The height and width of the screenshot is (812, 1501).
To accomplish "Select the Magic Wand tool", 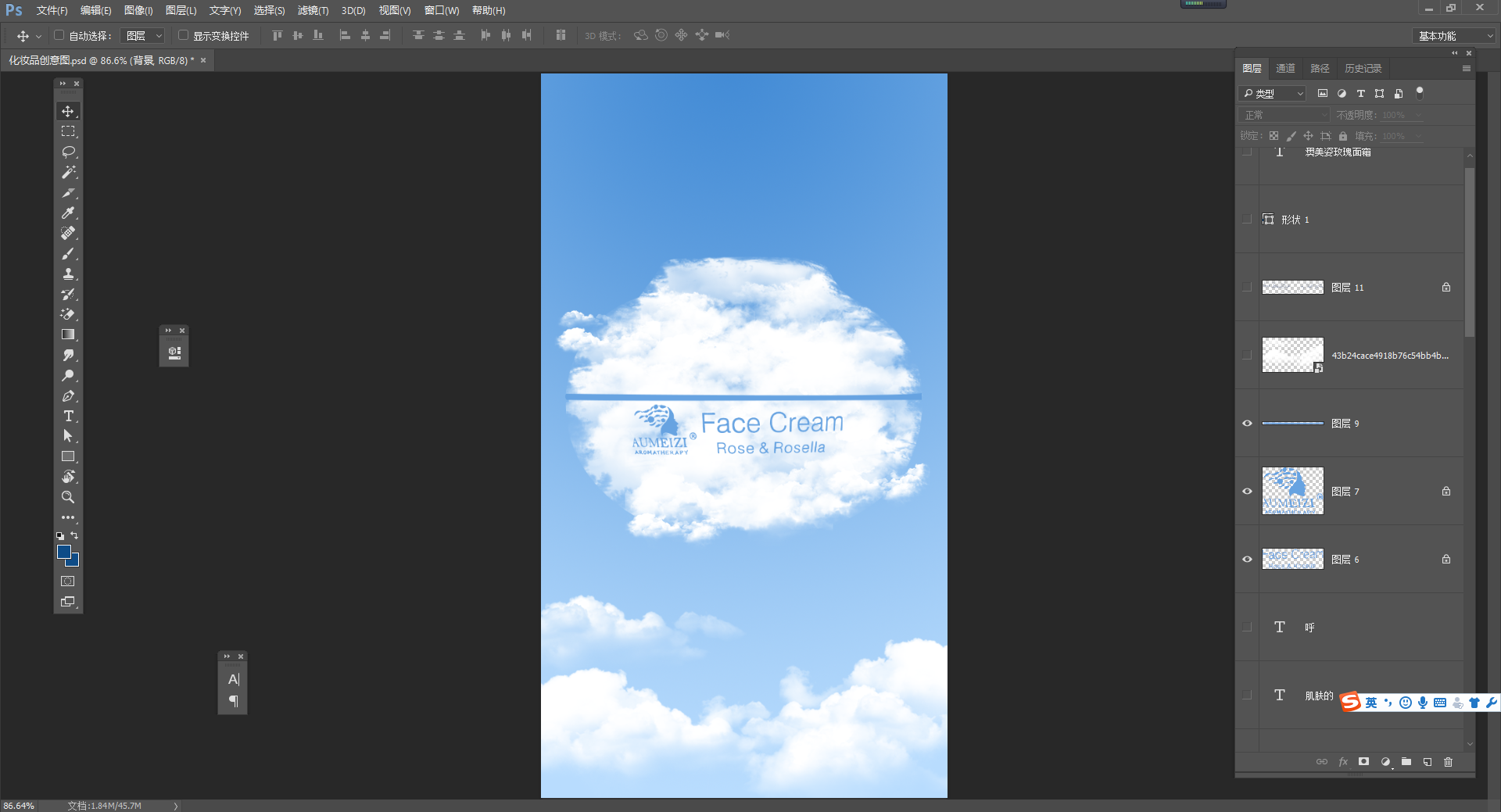I will click(68, 172).
